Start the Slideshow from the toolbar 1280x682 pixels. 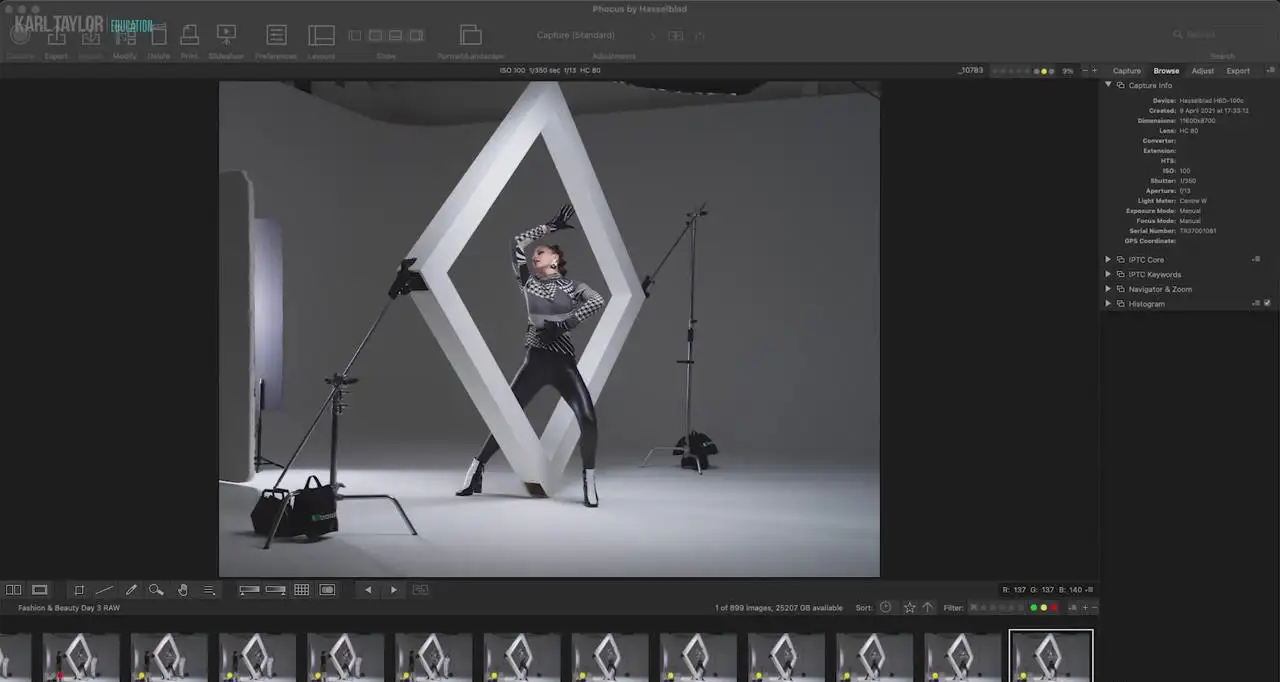pos(226,35)
